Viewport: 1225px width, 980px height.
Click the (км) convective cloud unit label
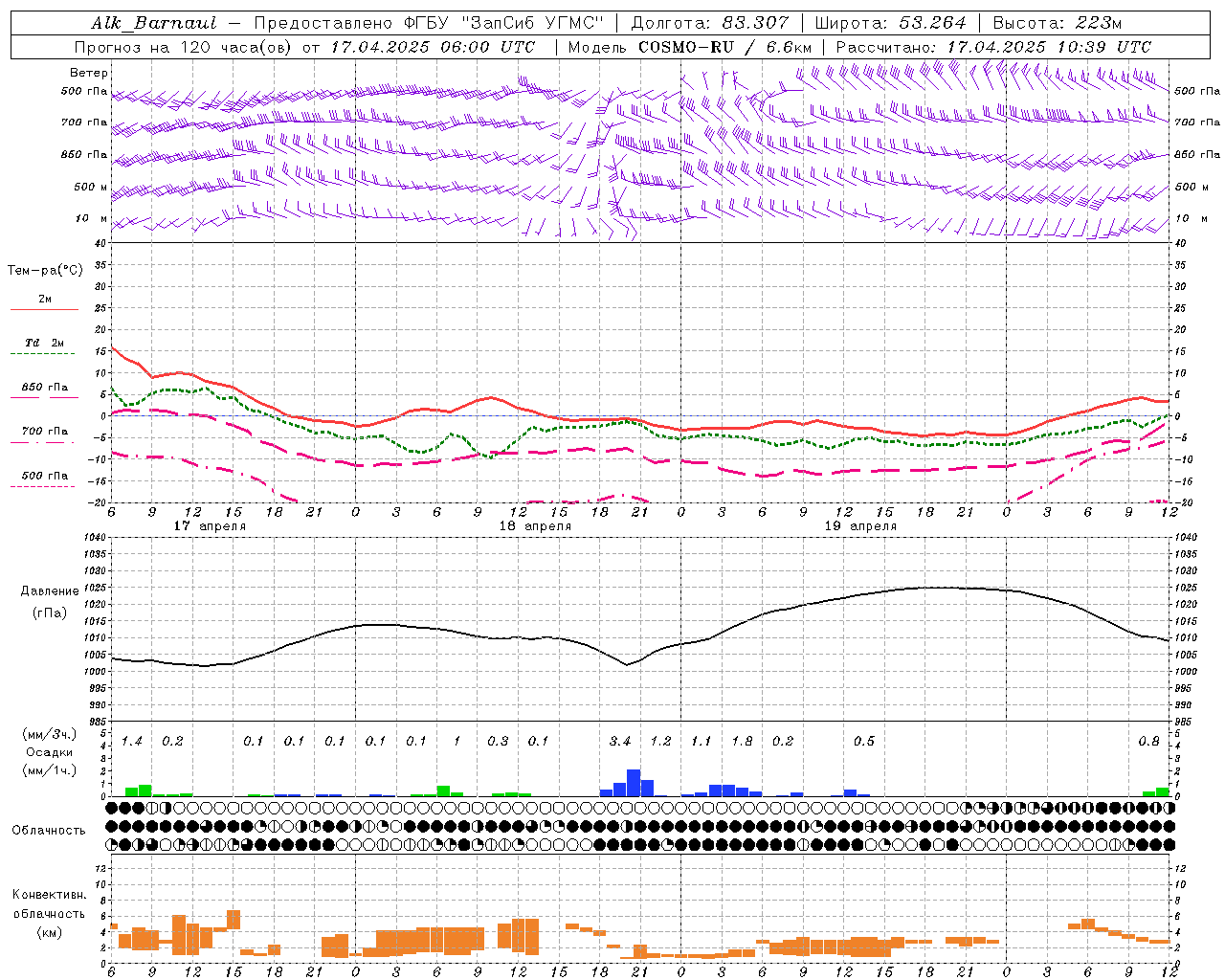(x=49, y=932)
